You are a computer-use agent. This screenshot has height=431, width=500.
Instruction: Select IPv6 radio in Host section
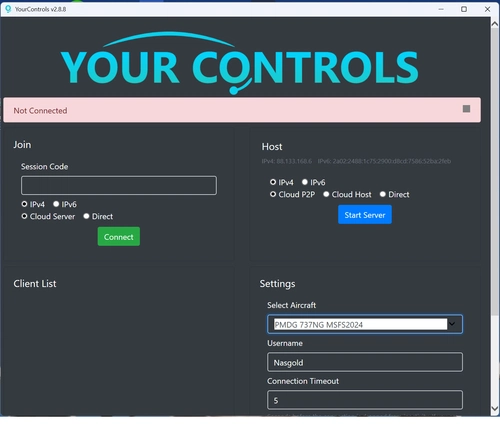pos(305,182)
